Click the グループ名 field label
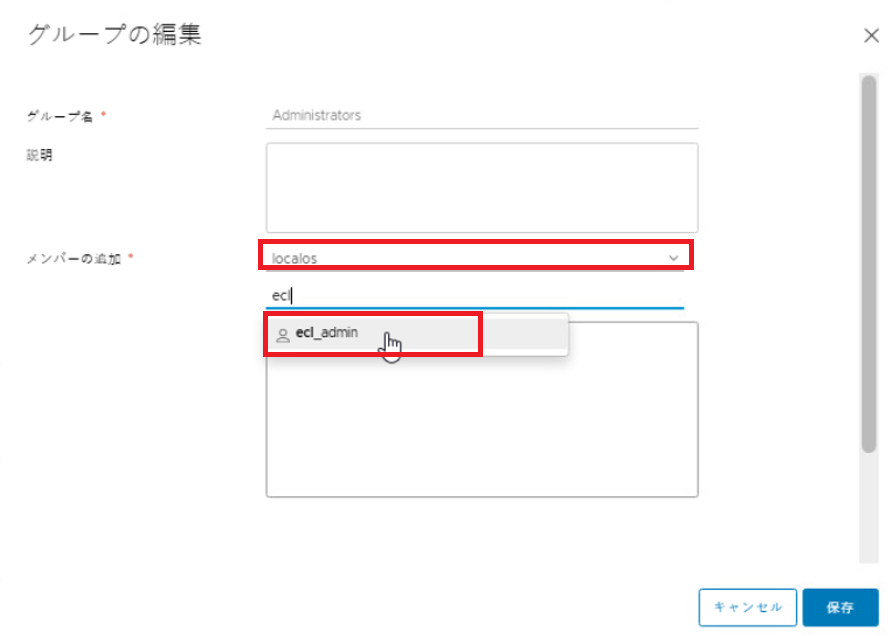 tap(60, 116)
